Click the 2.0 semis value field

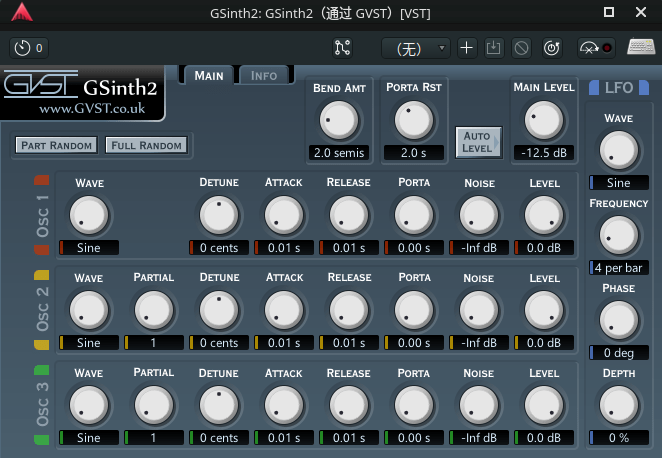339,152
